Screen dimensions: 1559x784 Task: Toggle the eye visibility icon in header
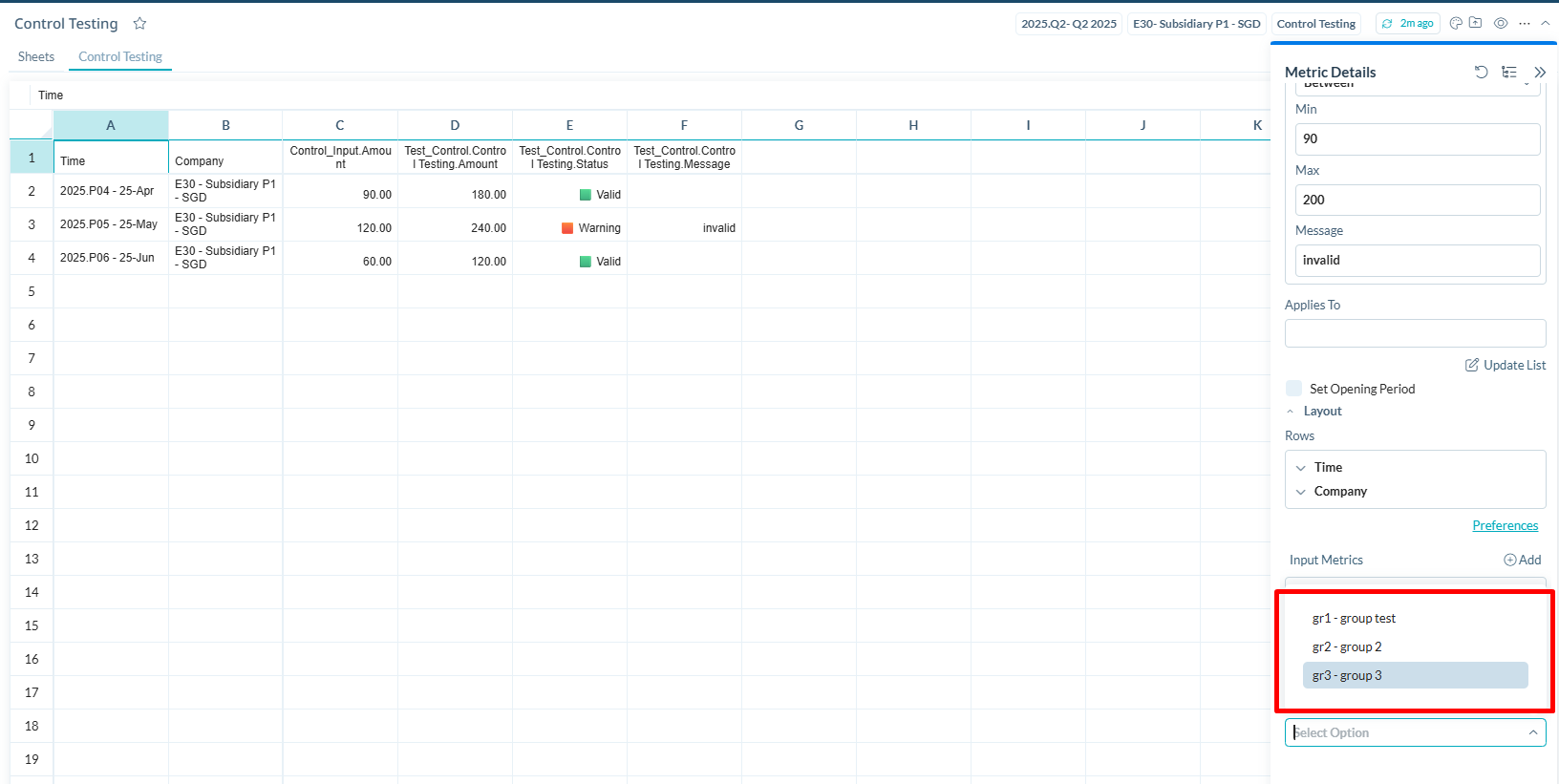(1501, 24)
